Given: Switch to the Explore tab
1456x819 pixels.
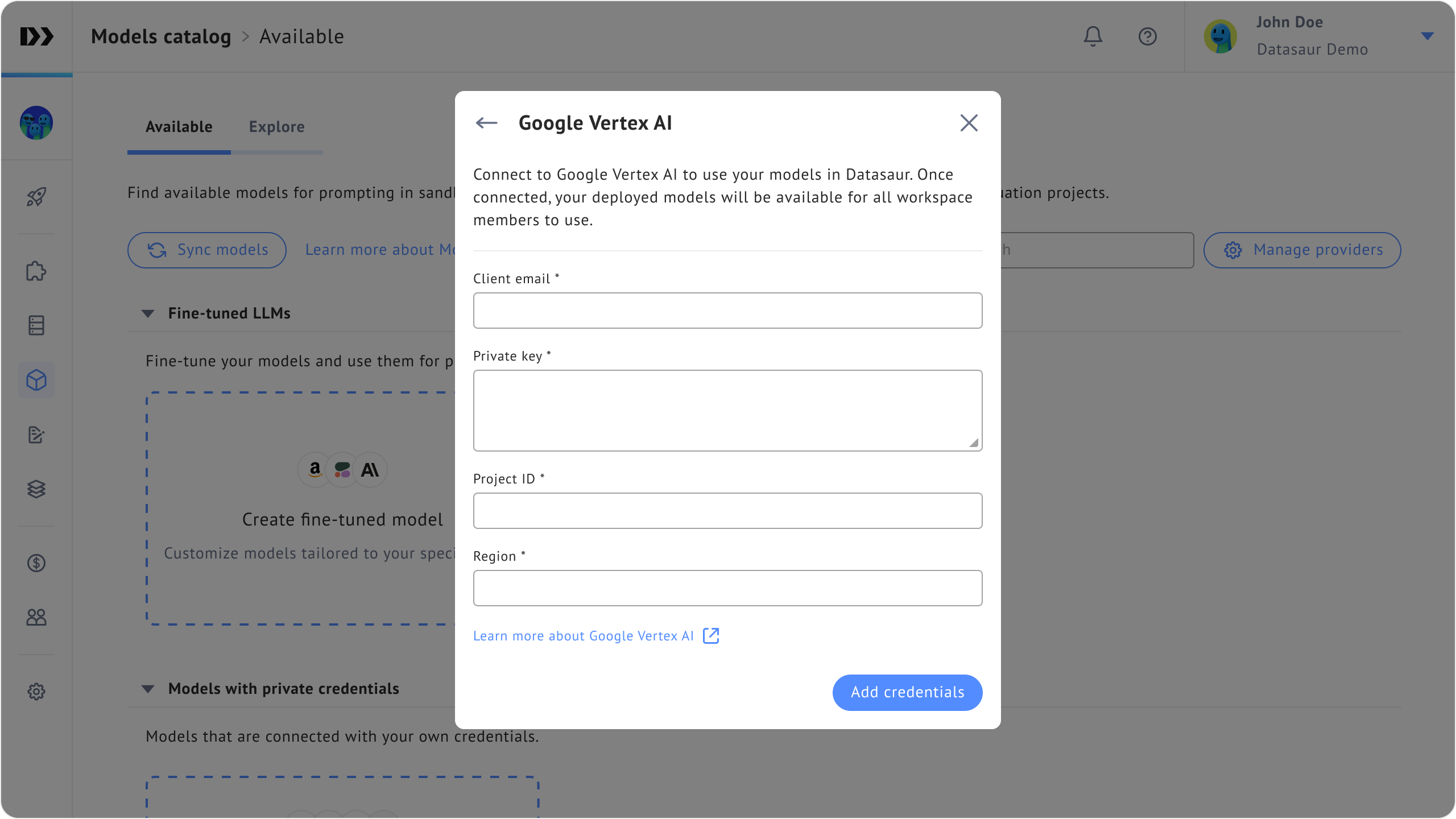Looking at the screenshot, I should click(276, 127).
